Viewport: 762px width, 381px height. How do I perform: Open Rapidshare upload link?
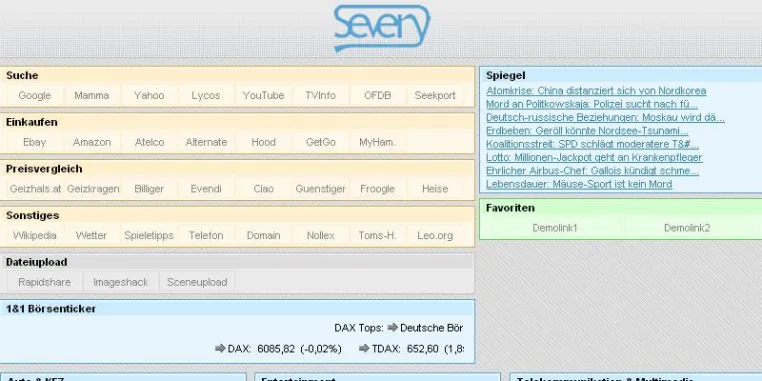click(x=44, y=282)
